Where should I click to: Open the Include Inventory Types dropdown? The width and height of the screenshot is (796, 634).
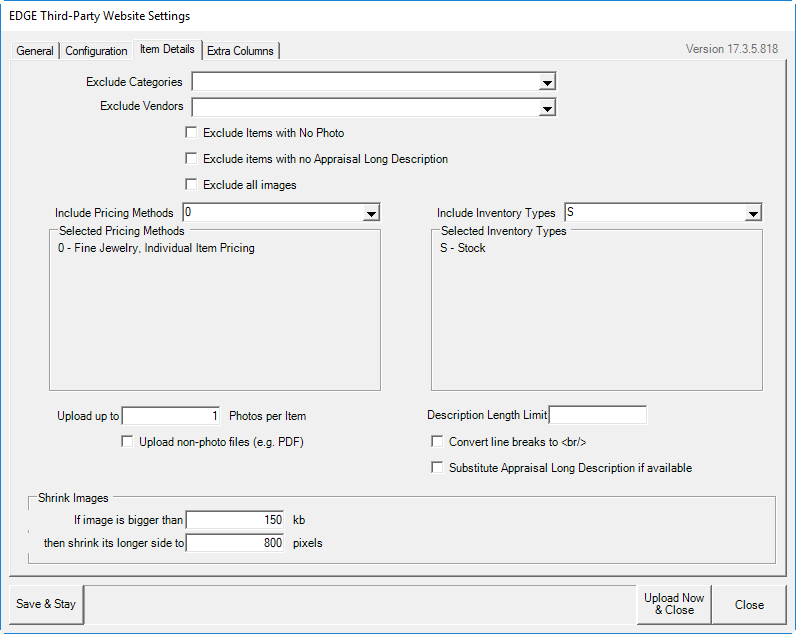(753, 213)
